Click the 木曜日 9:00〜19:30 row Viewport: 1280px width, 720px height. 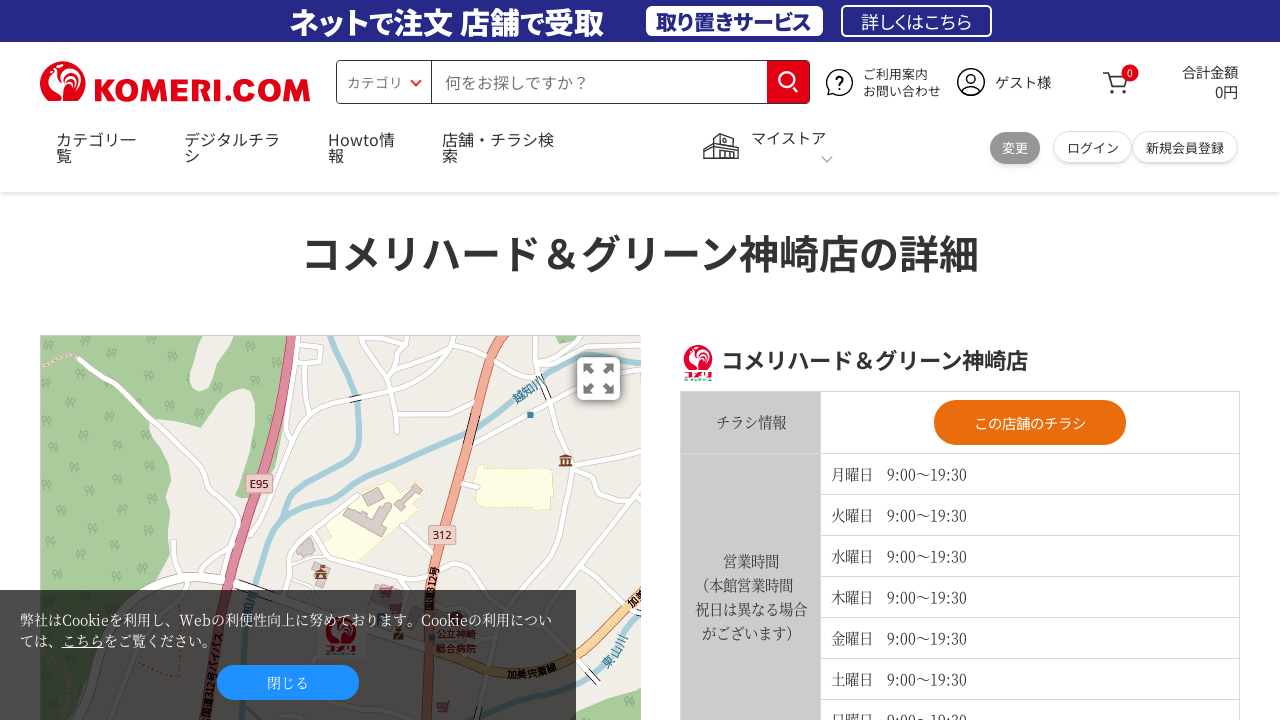[1030, 597]
